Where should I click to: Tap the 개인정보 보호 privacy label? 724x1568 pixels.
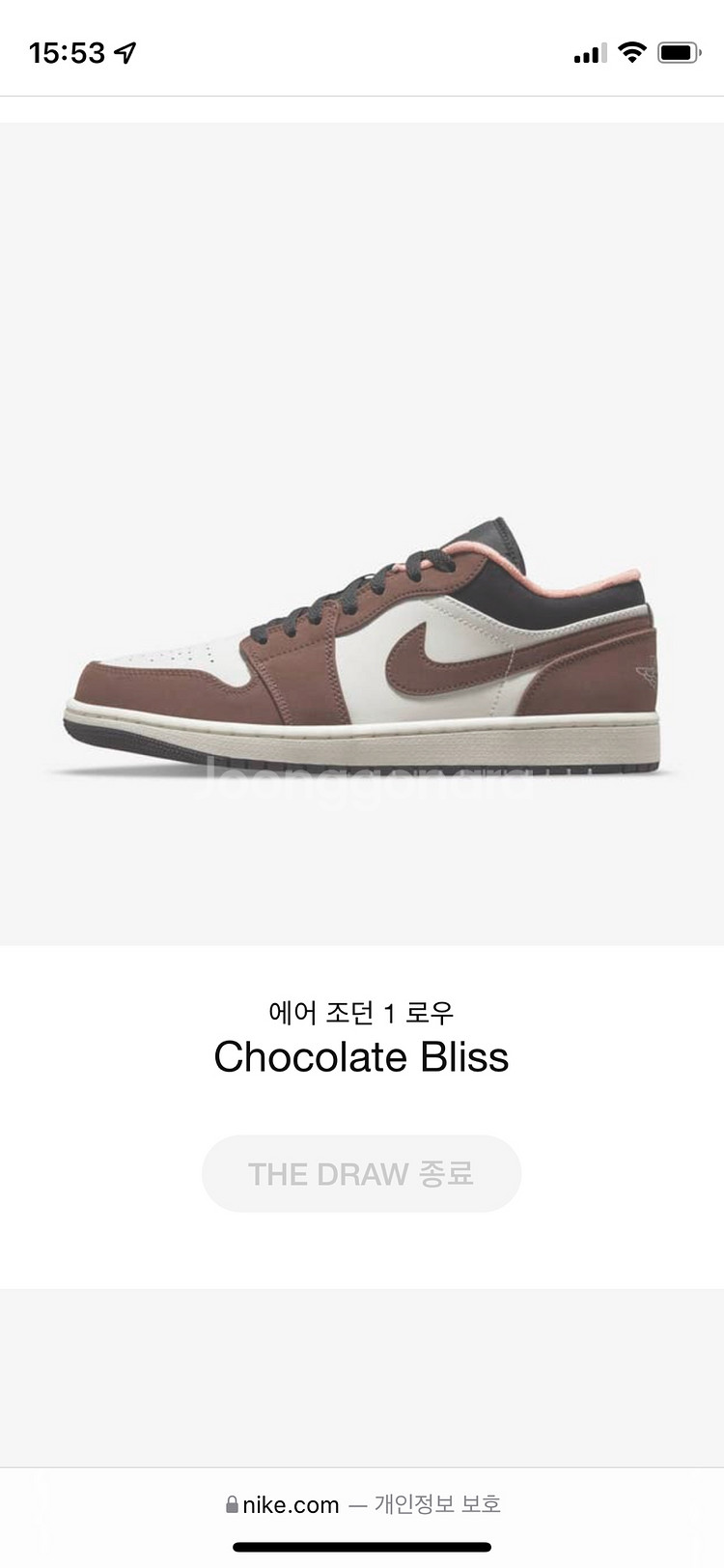pyautogui.click(x=437, y=1504)
